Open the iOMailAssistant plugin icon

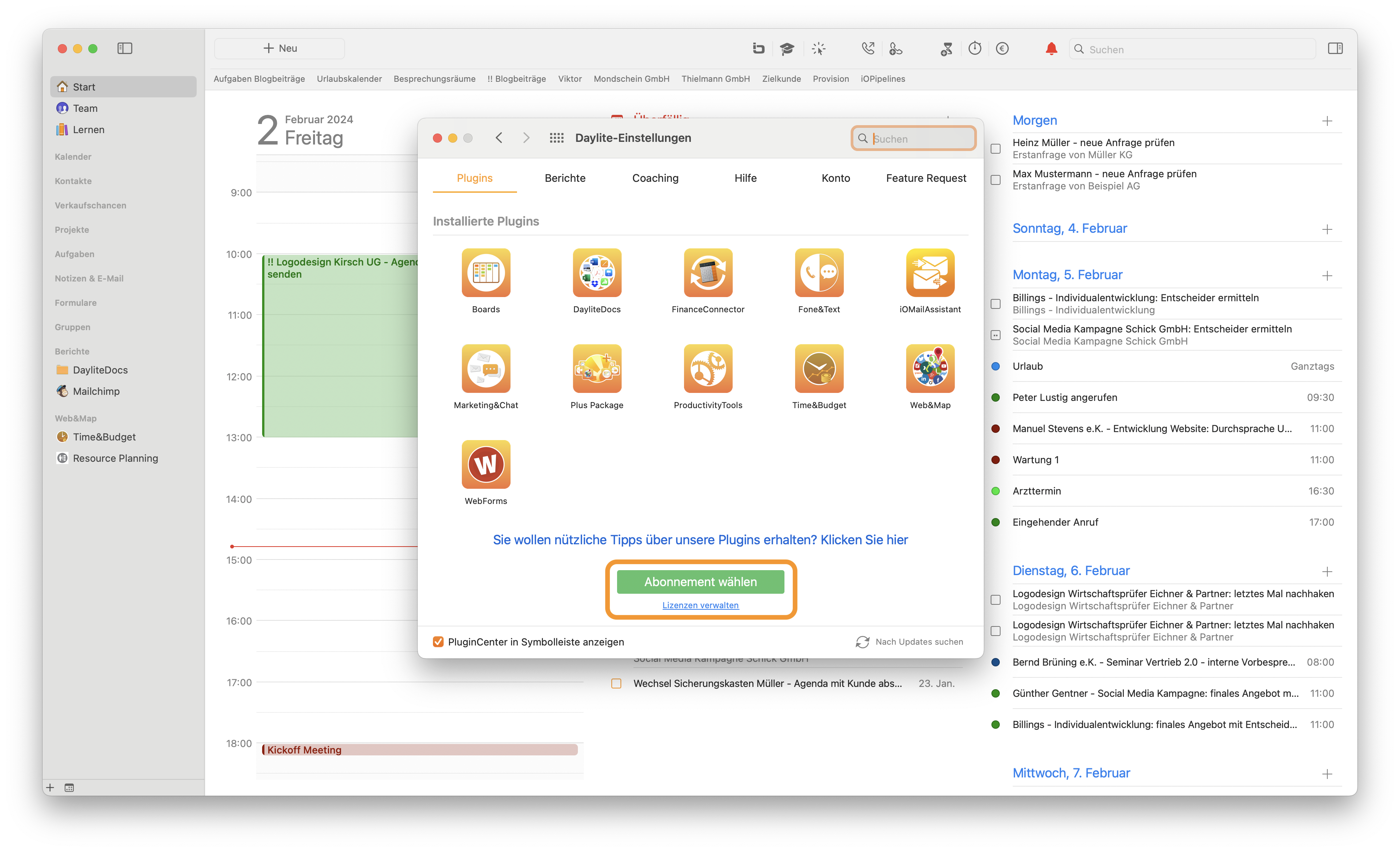(930, 273)
